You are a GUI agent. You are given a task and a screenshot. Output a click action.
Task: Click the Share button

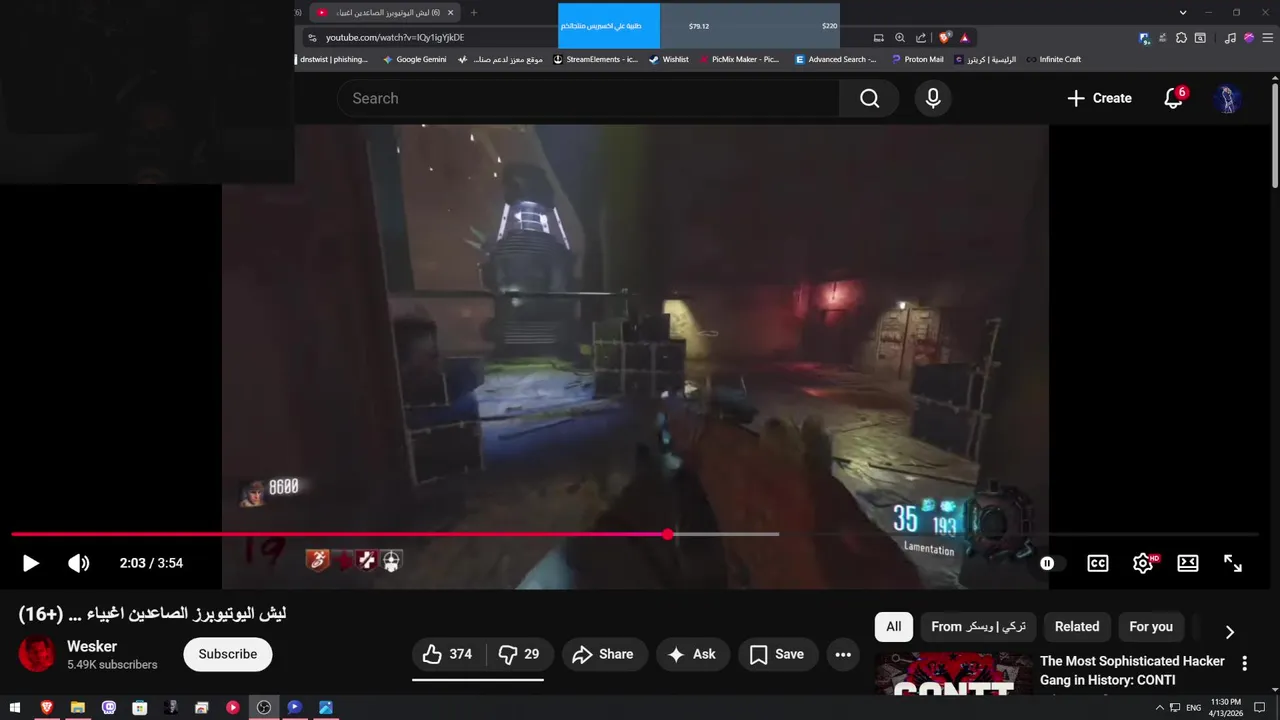pos(603,654)
